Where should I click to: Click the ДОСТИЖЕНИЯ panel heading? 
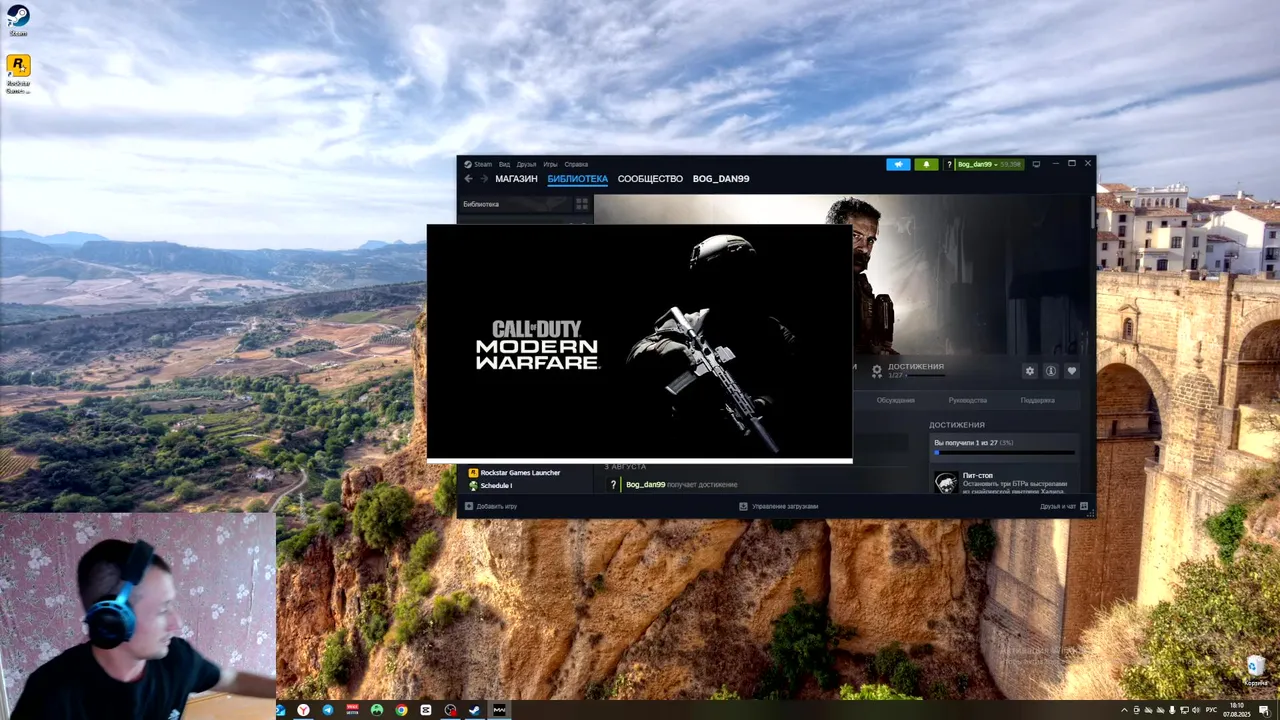[x=957, y=425]
